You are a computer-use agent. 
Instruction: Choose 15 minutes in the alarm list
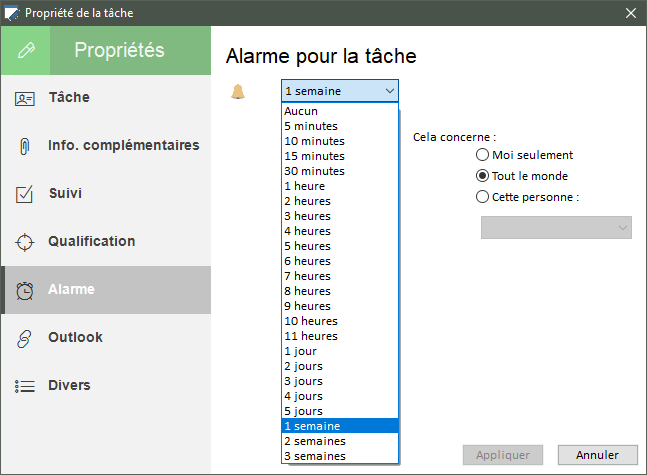340,156
